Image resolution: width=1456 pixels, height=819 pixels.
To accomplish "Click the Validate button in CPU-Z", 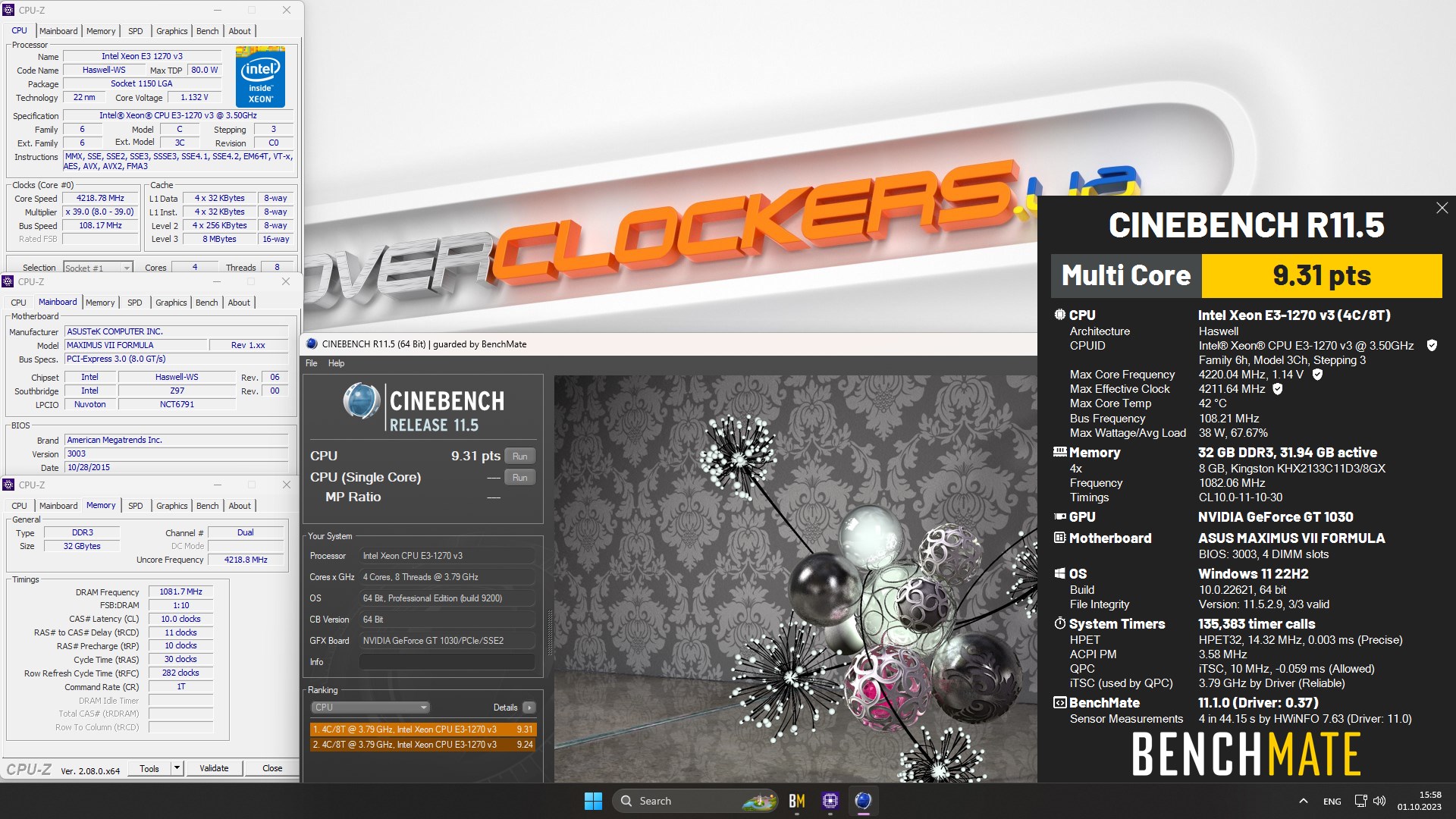I will (x=214, y=768).
